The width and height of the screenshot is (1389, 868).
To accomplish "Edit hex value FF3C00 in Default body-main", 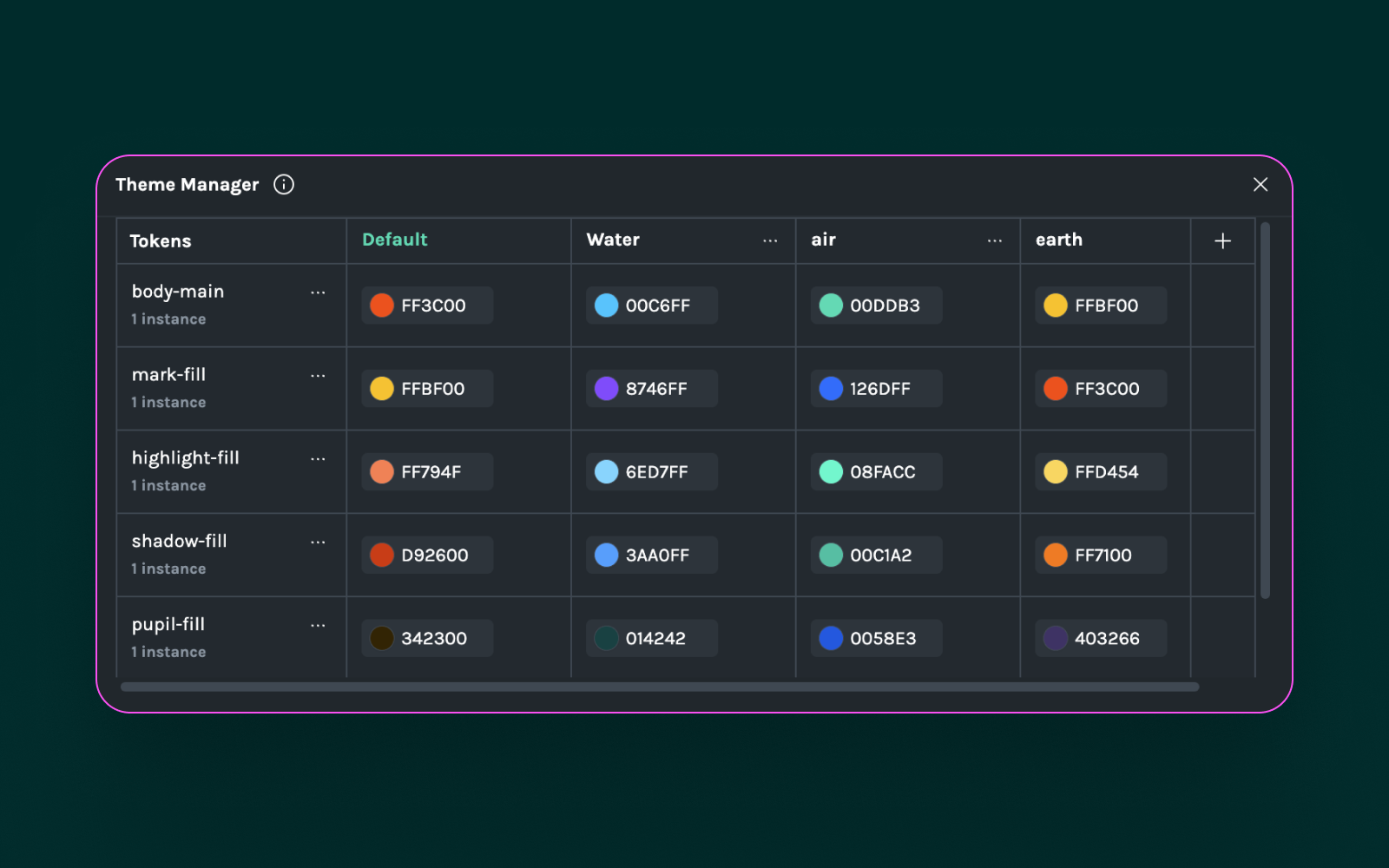I will point(433,306).
